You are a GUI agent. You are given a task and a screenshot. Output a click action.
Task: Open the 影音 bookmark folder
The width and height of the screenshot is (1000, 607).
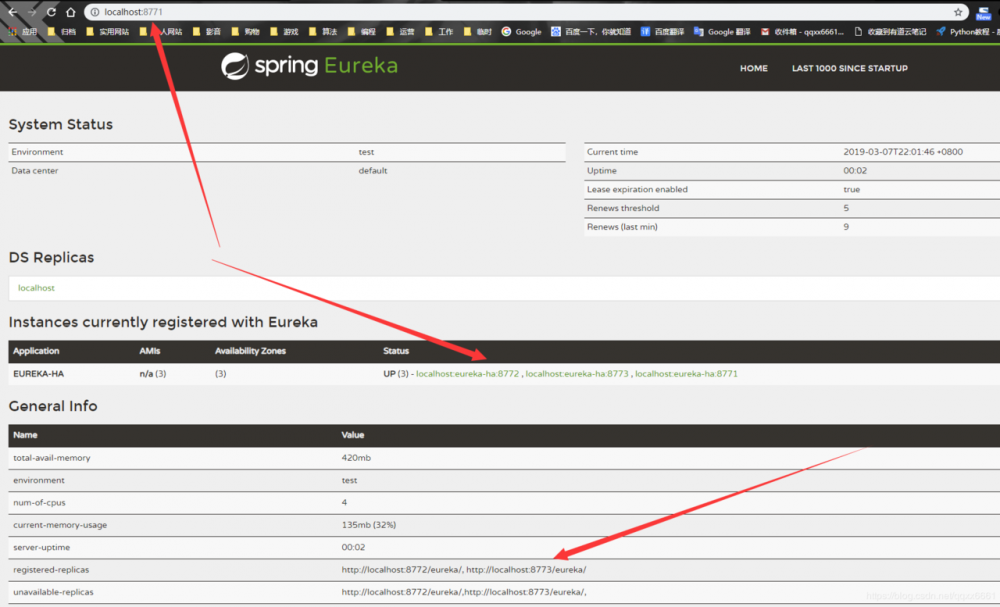click(x=207, y=31)
